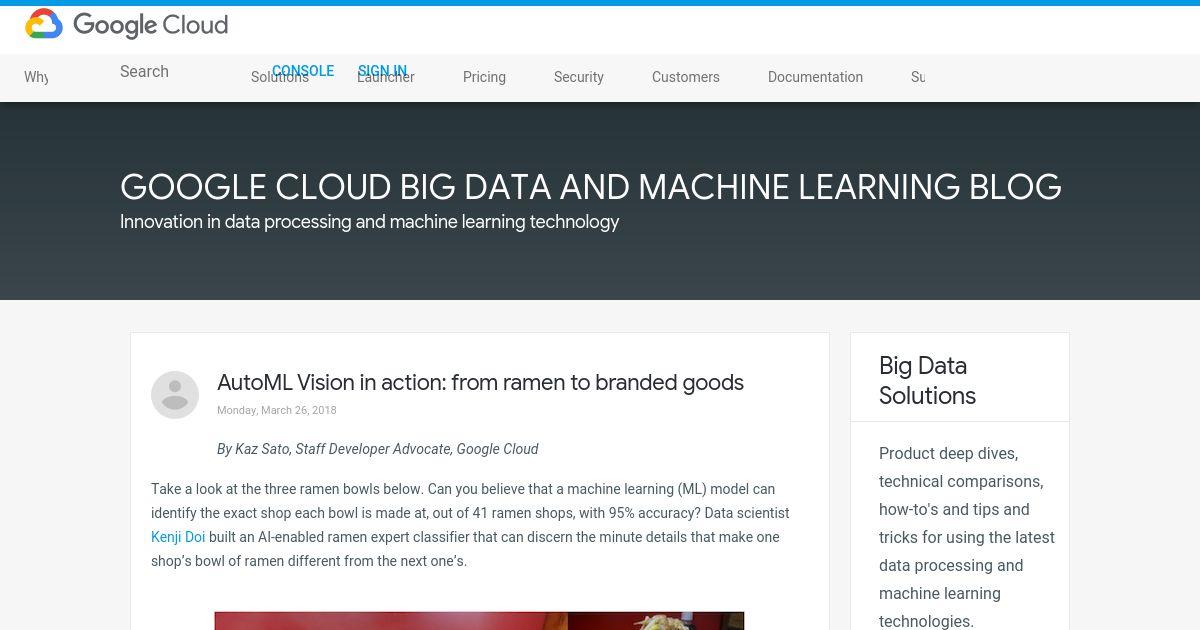Open the Search field
The height and width of the screenshot is (630, 1200).
pos(144,71)
